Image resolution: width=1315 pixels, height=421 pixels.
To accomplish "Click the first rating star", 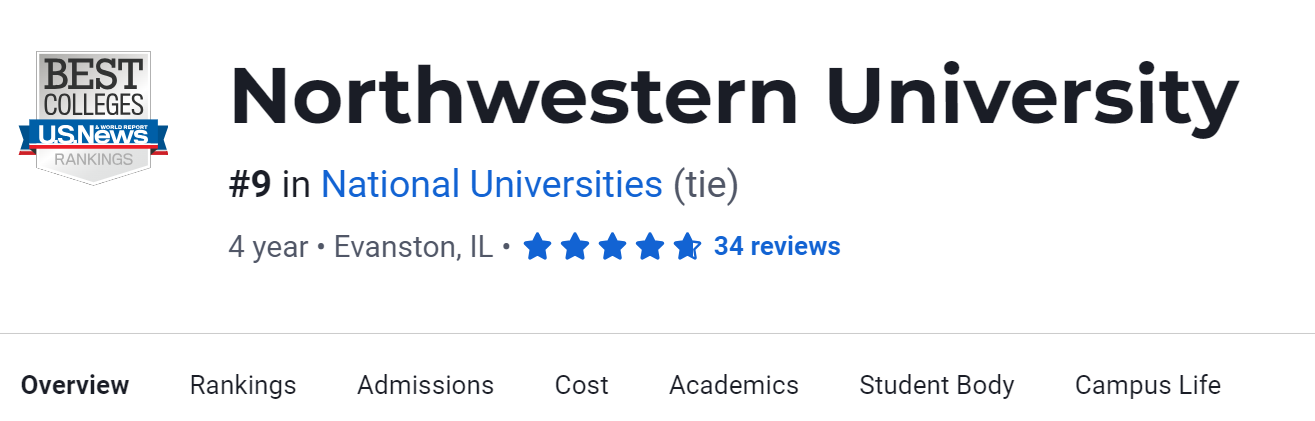I will click(x=537, y=246).
